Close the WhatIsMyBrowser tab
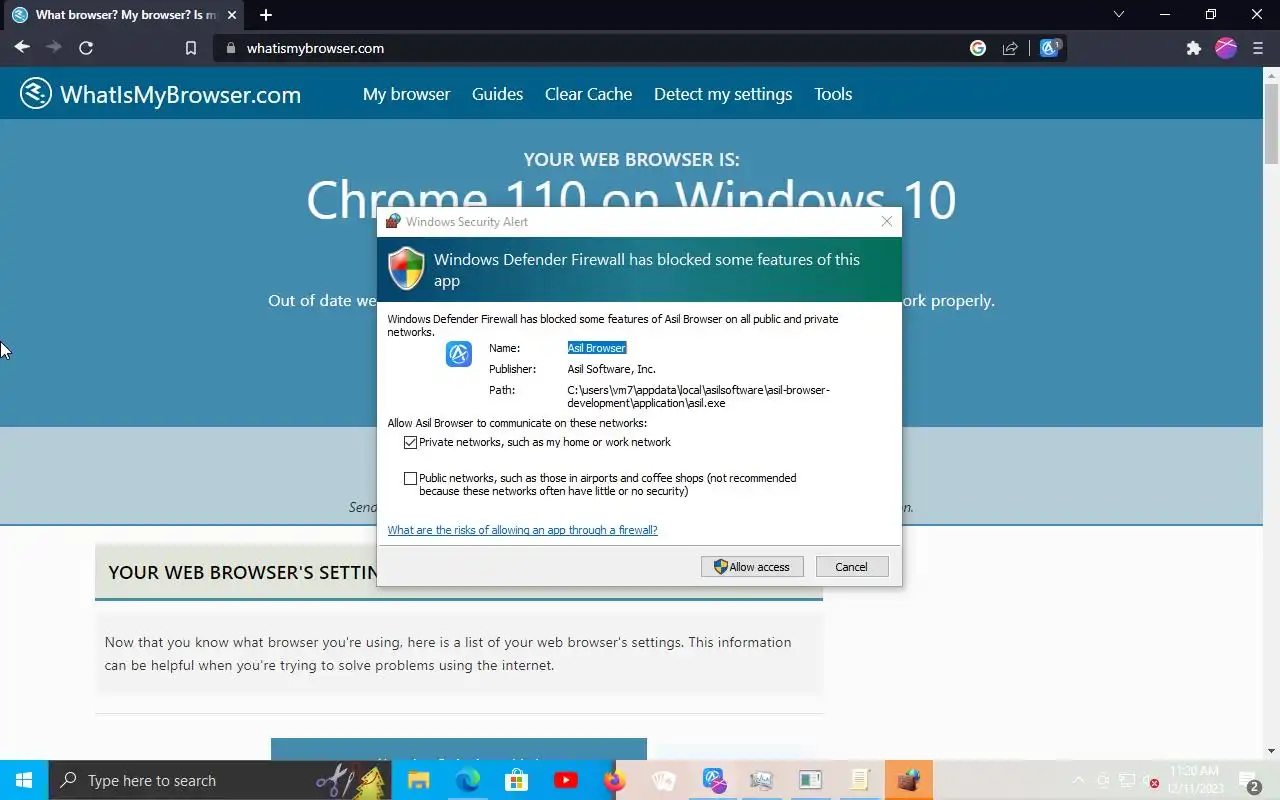This screenshot has width=1280, height=800. point(232,15)
